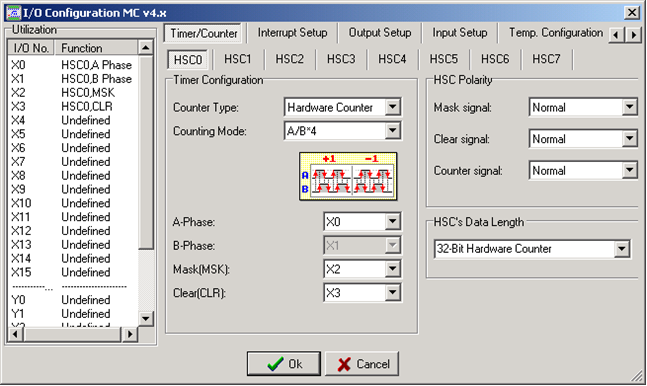The width and height of the screenshot is (647, 386).
Task: Click the Utilization list scroll down arrow
Action: pyautogui.click(x=145, y=318)
